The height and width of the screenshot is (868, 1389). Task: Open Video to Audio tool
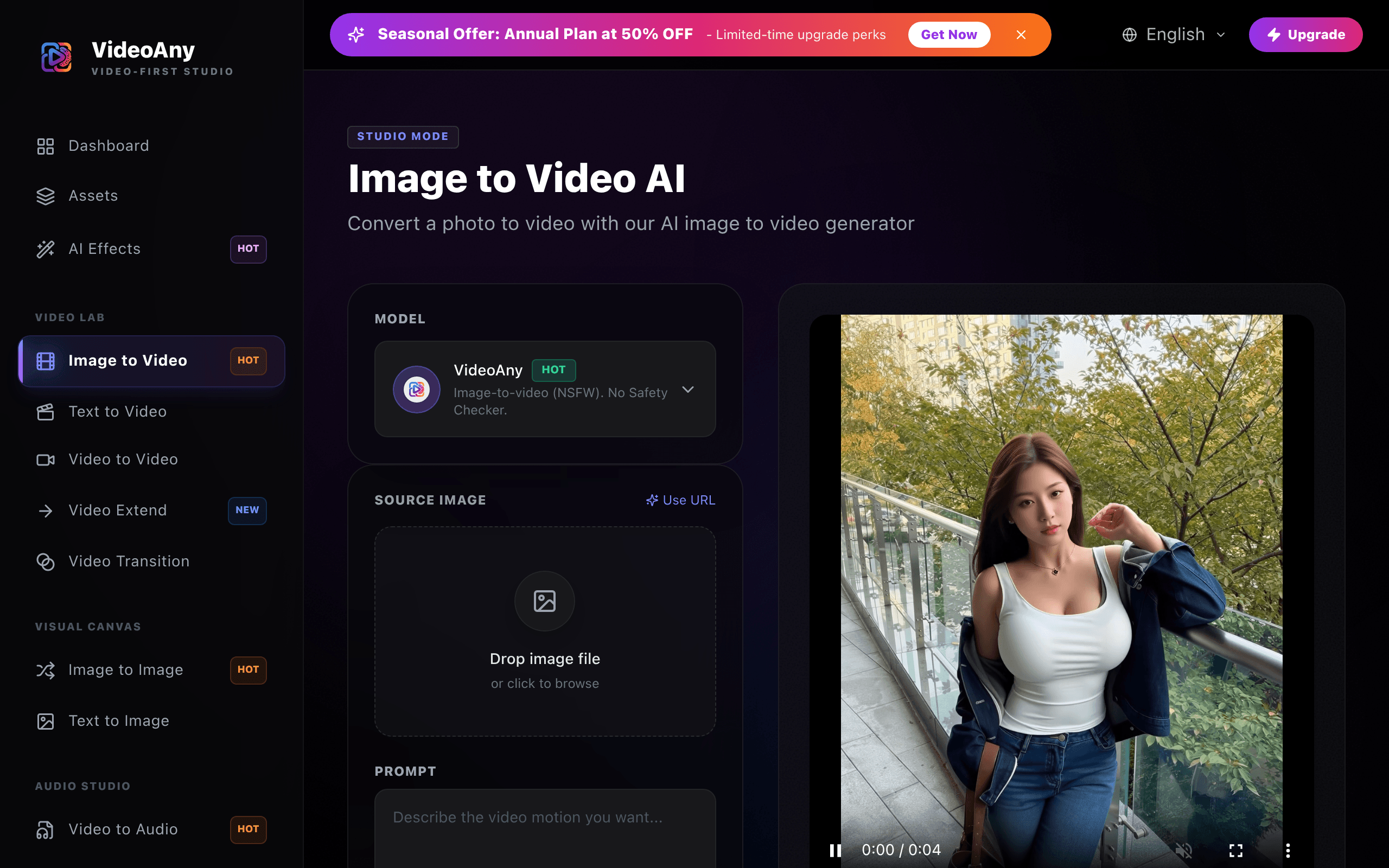click(x=151, y=830)
